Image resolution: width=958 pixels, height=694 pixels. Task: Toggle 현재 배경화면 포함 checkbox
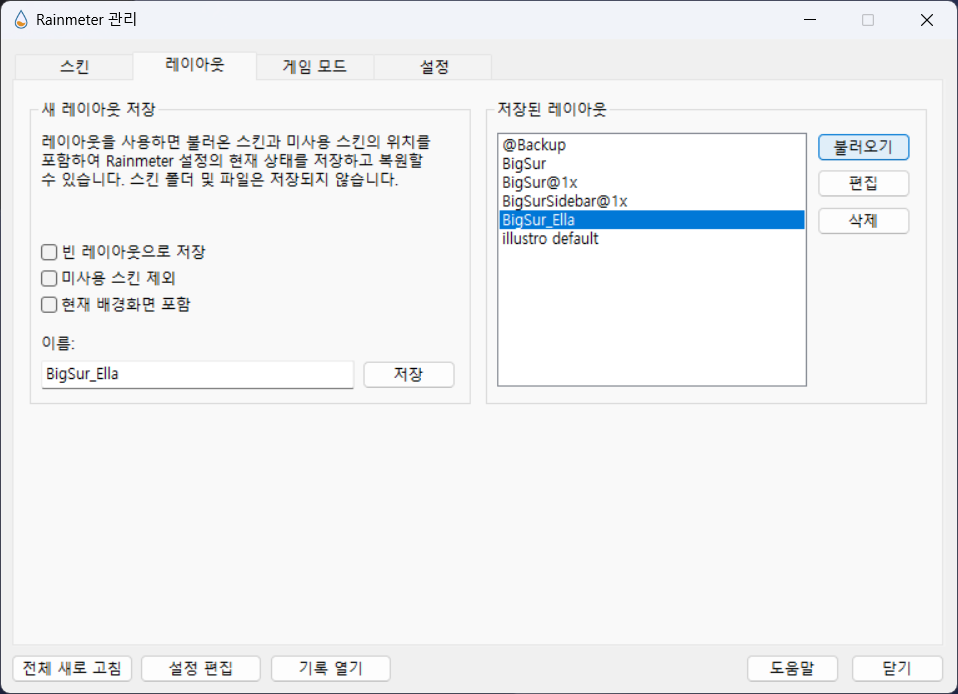pyautogui.click(x=49, y=305)
